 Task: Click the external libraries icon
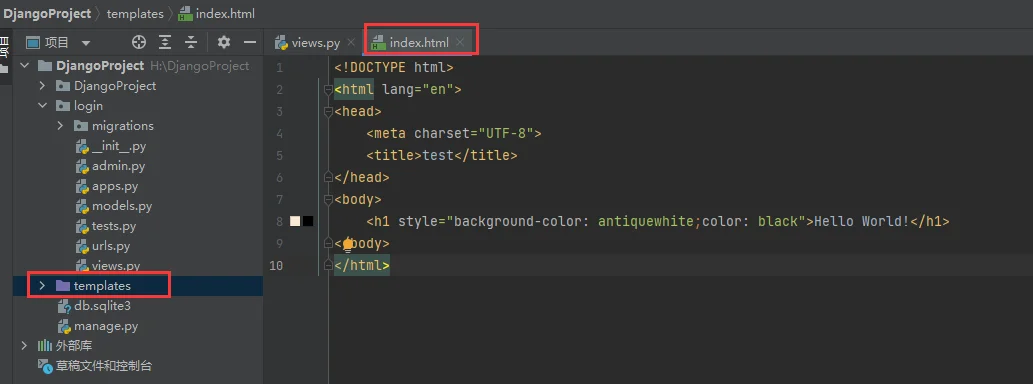(x=45, y=346)
